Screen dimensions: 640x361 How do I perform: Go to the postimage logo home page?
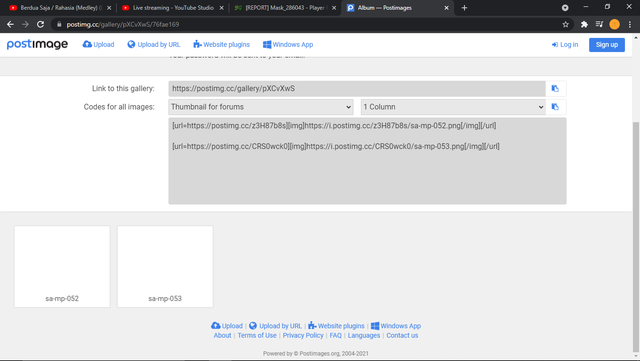37,44
